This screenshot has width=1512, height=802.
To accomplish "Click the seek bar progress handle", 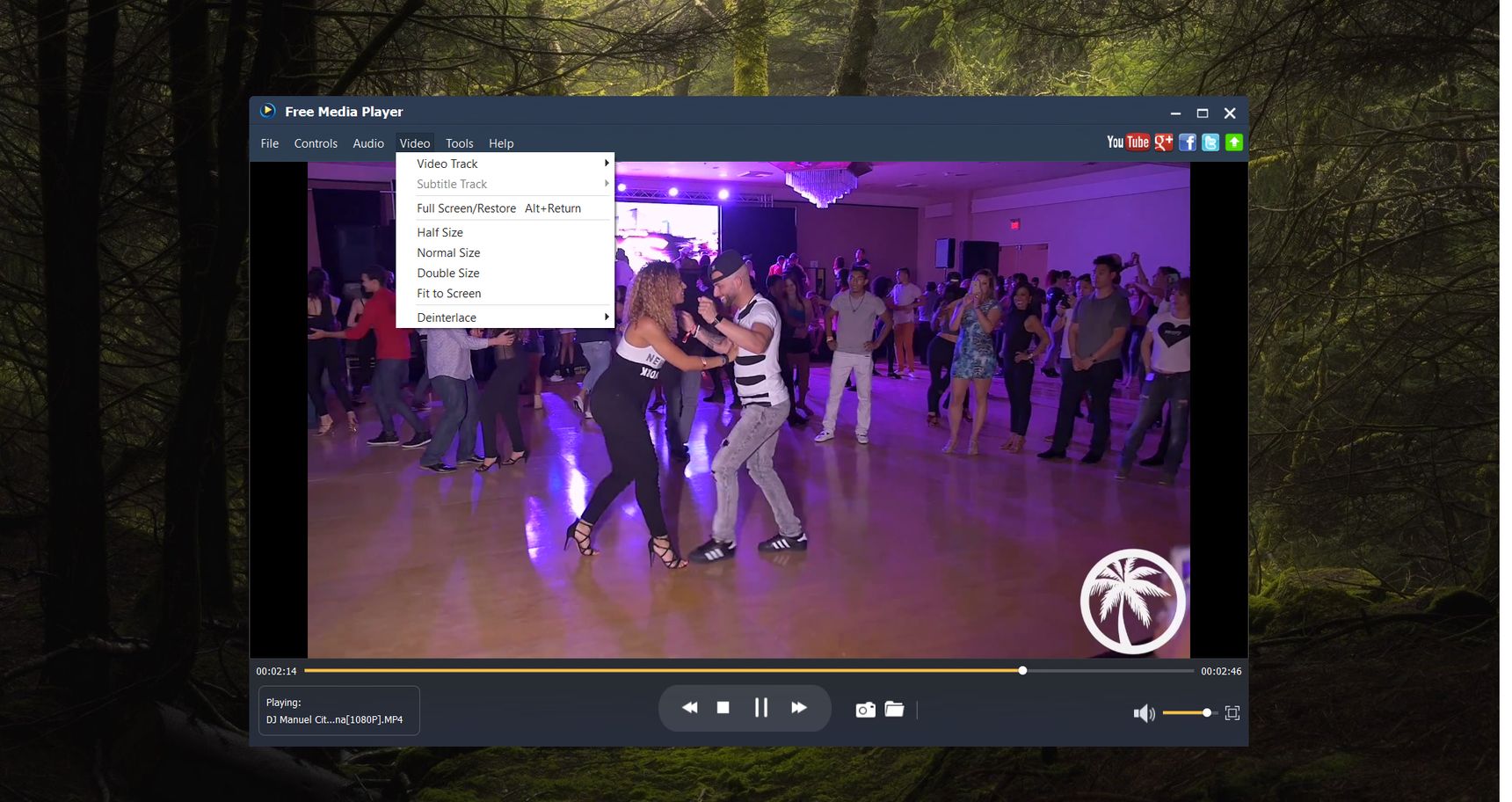I will tap(1022, 671).
